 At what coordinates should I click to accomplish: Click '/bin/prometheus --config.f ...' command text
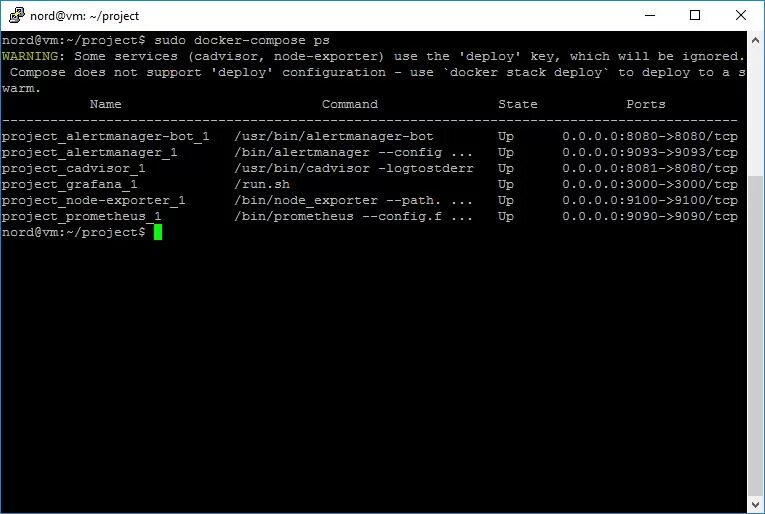354,217
